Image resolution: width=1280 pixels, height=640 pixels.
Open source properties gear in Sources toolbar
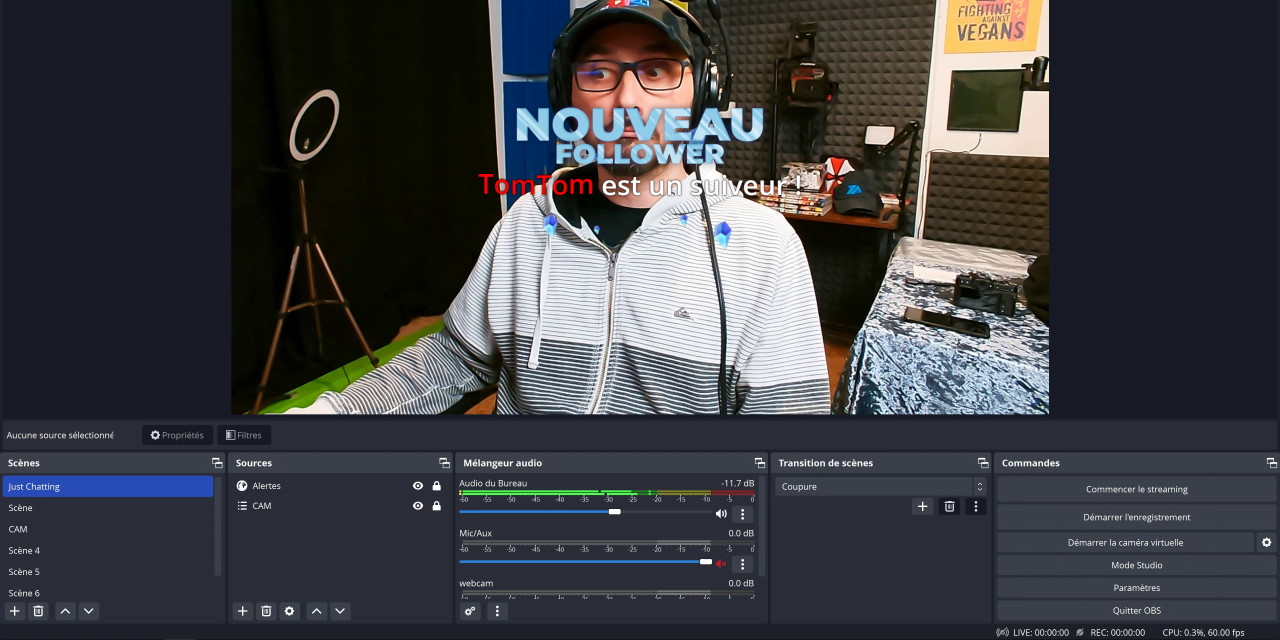click(290, 611)
